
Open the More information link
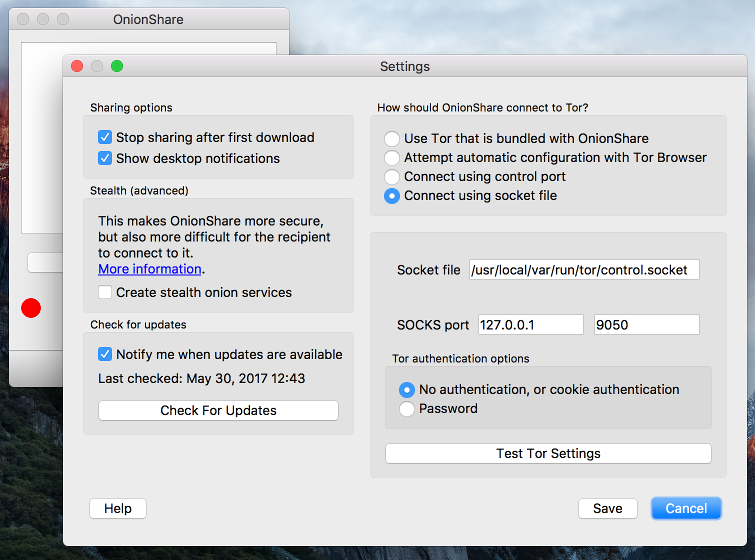[150, 269]
